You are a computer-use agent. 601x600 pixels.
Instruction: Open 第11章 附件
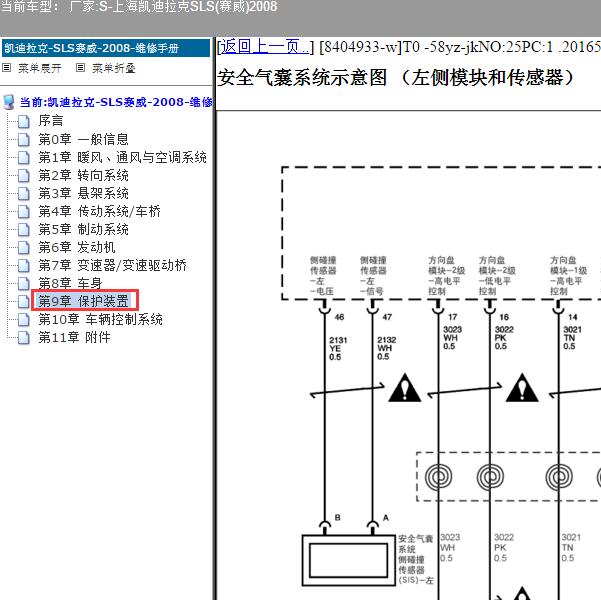74,337
